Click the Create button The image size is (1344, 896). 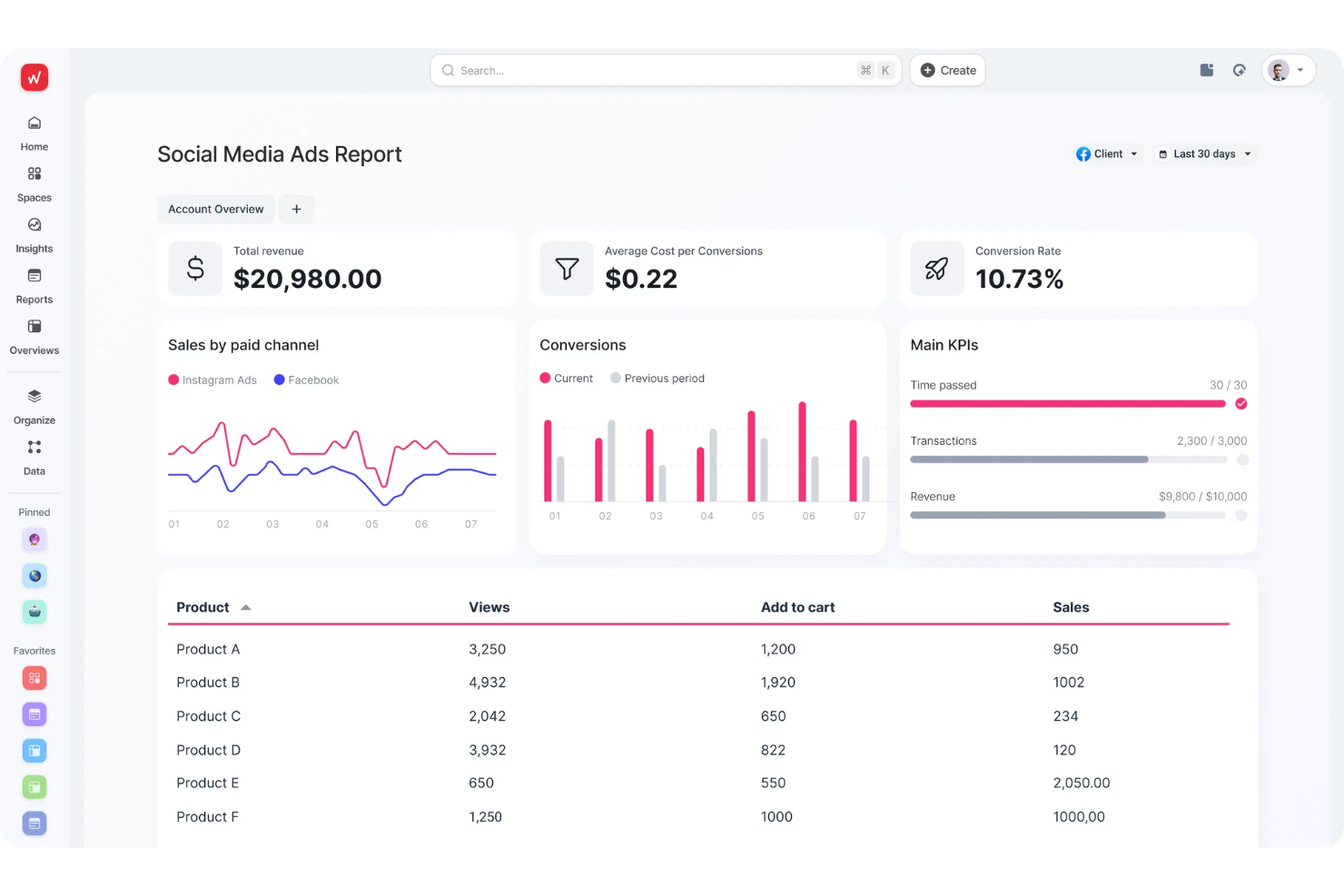tap(947, 70)
